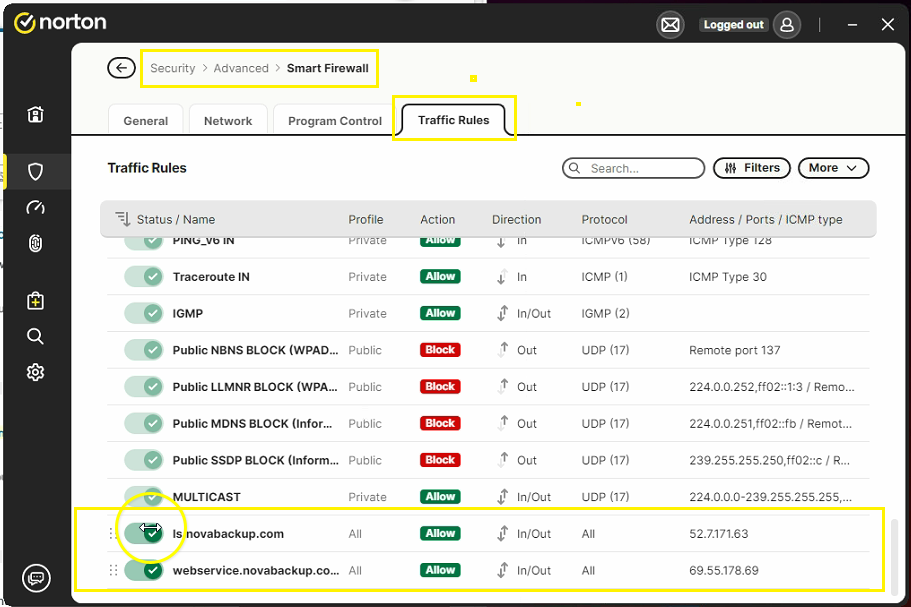911x607 pixels.
Task: Open the magnifier search icon in sidebar
Action: [x=35, y=336]
